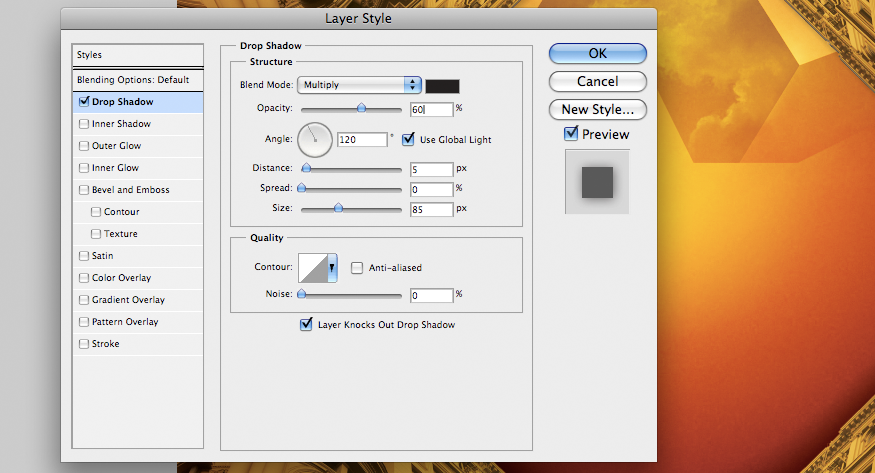Select the Inner Shadow style label
The width and height of the screenshot is (875, 473).
click(x=121, y=124)
